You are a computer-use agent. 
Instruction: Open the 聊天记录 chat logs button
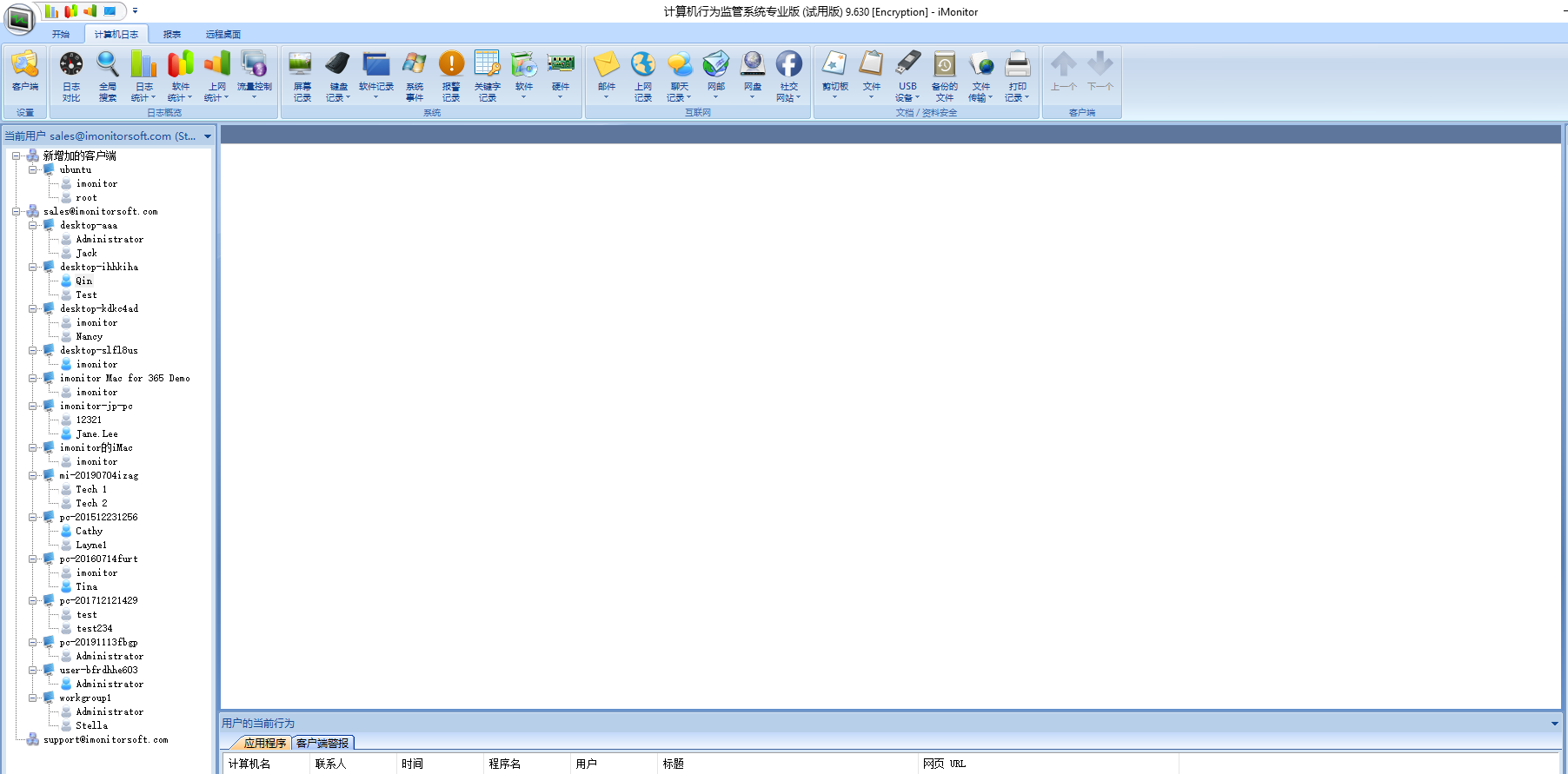(x=680, y=76)
